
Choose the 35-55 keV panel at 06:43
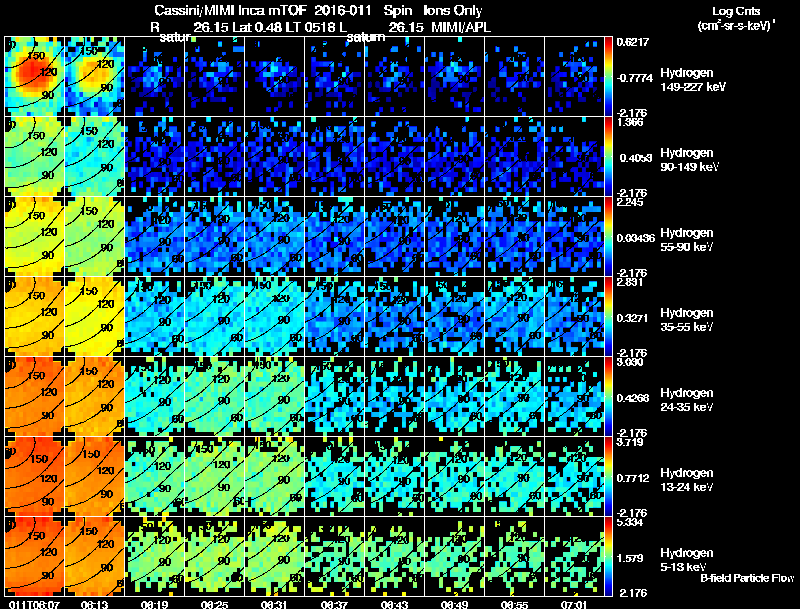coord(394,316)
